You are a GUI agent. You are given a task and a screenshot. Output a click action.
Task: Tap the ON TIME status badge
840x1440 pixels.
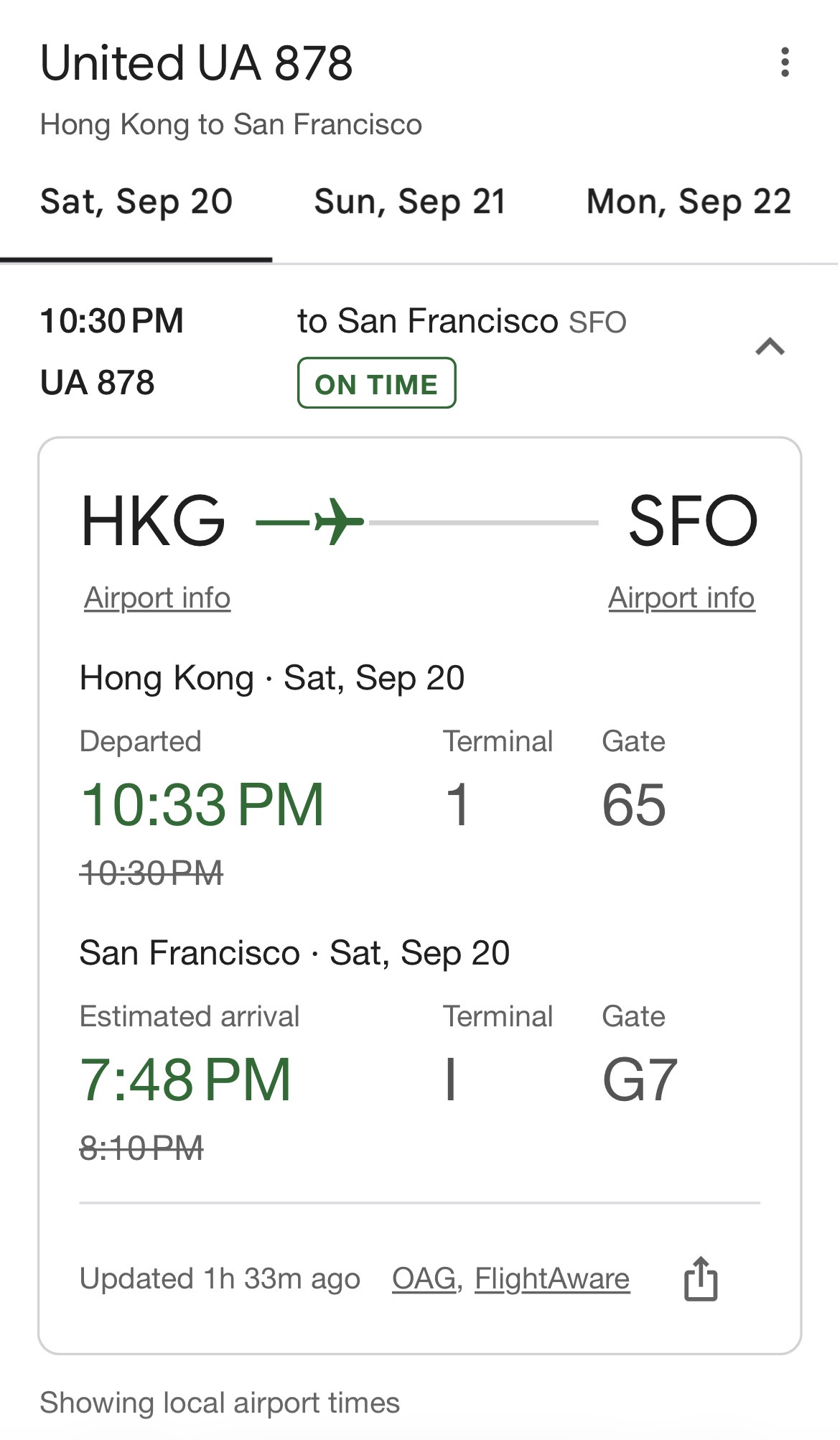point(376,384)
